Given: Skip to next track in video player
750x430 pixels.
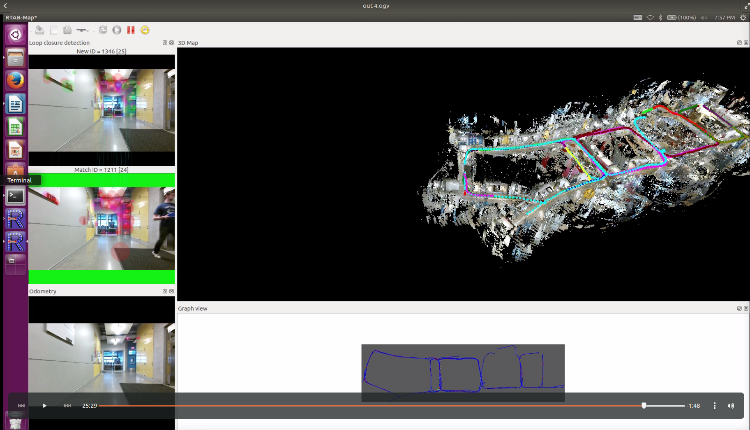Looking at the screenshot, I should (x=67, y=406).
